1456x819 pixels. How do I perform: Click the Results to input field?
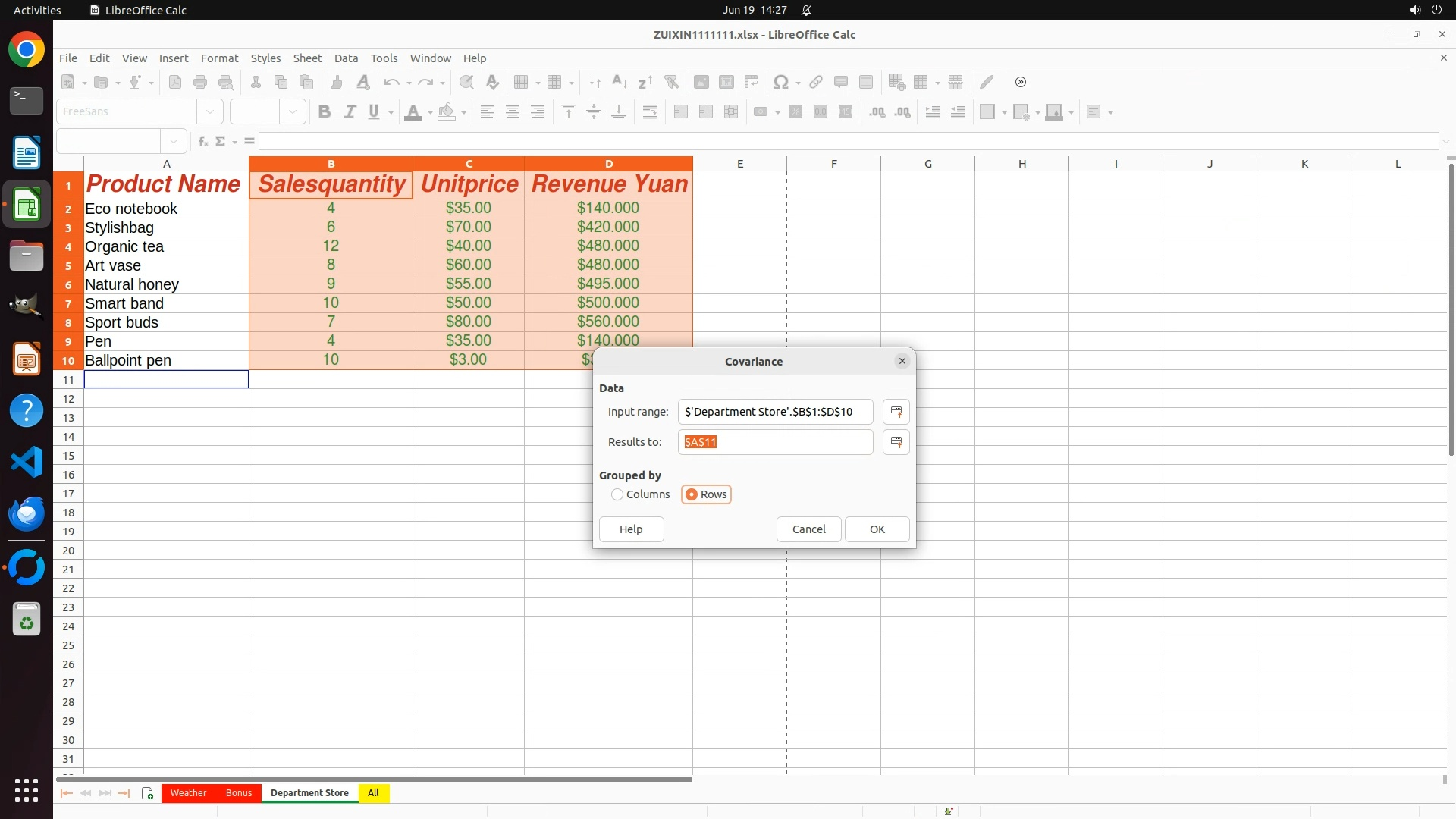point(775,442)
